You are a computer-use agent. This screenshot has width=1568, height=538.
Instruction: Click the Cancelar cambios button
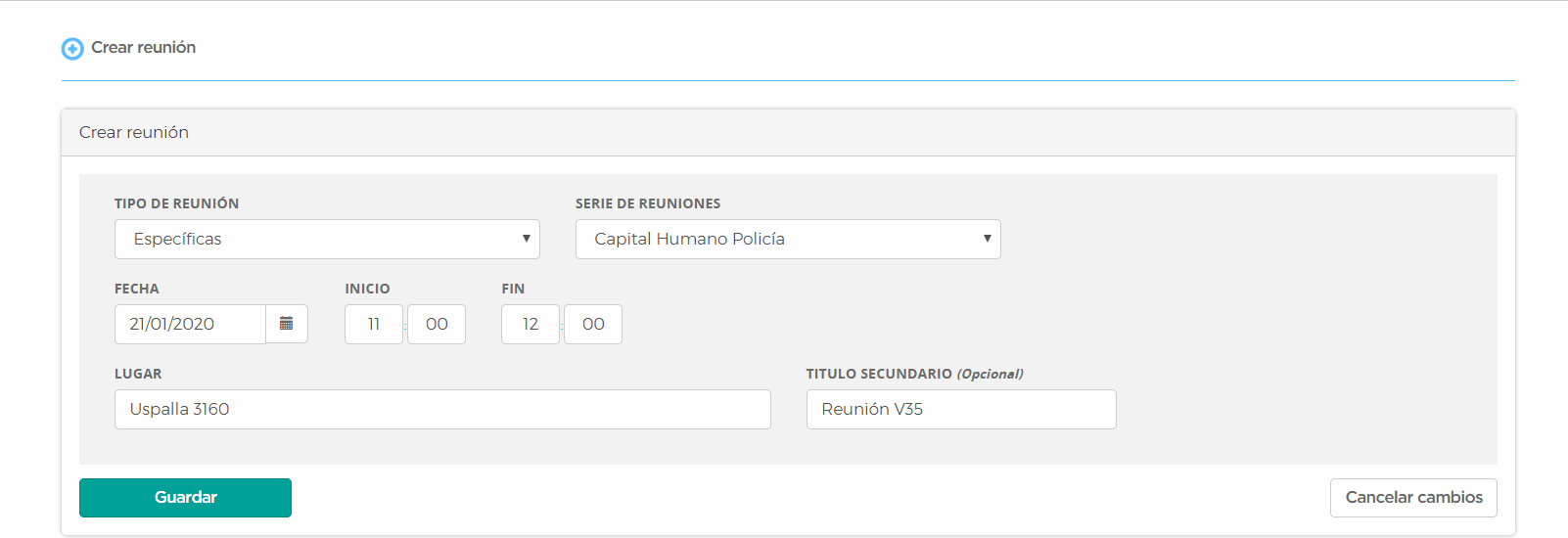click(1413, 498)
